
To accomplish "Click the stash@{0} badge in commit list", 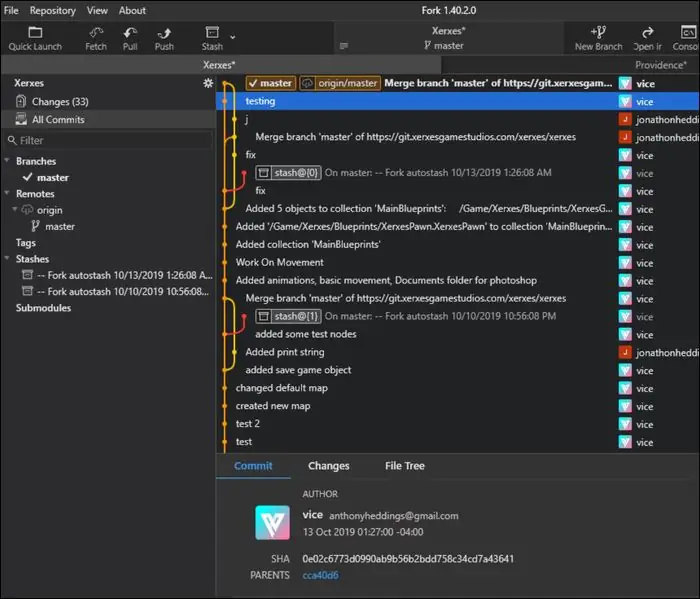I will click(288, 173).
